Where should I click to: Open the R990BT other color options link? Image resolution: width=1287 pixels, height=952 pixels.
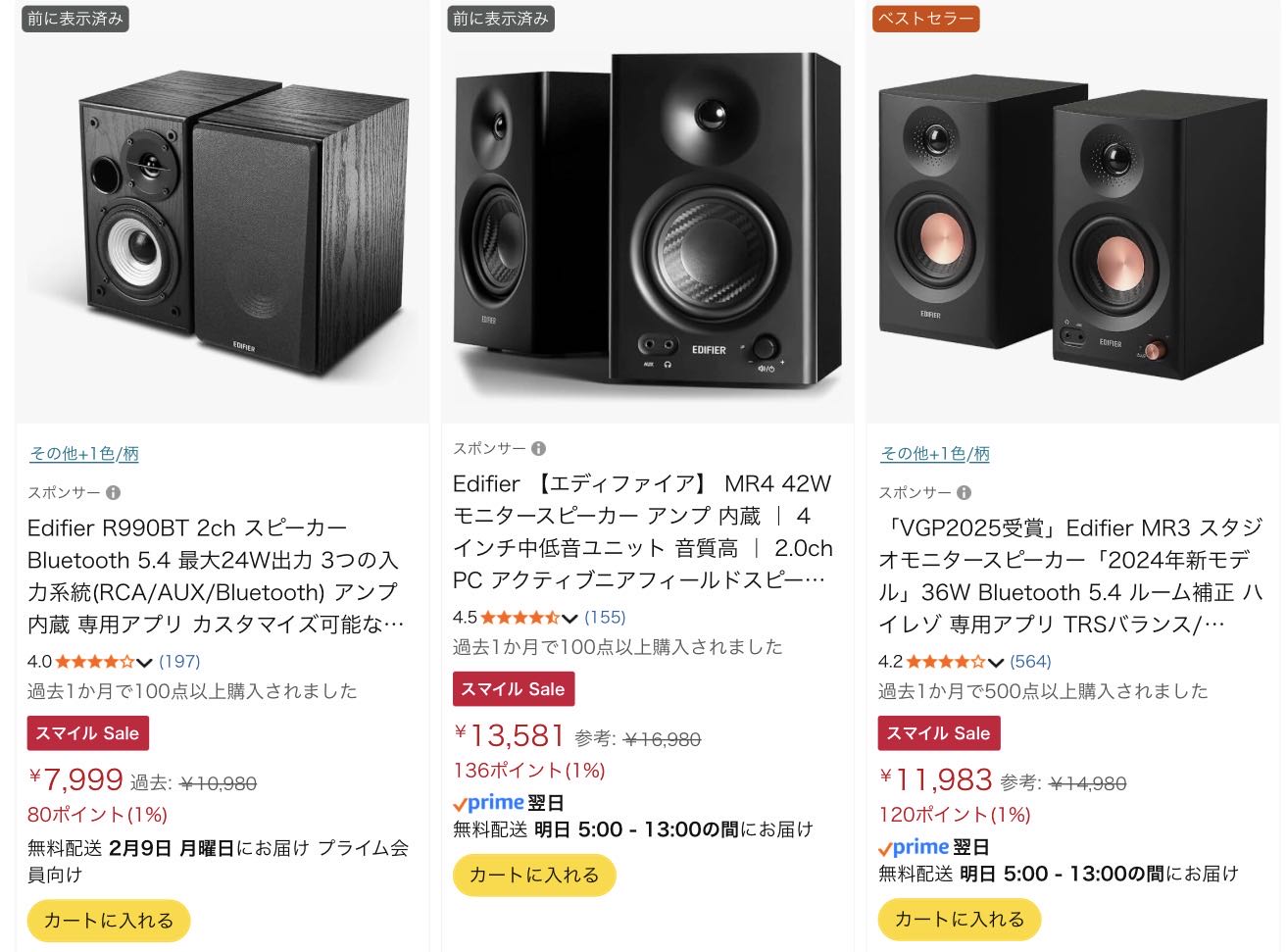(x=84, y=454)
